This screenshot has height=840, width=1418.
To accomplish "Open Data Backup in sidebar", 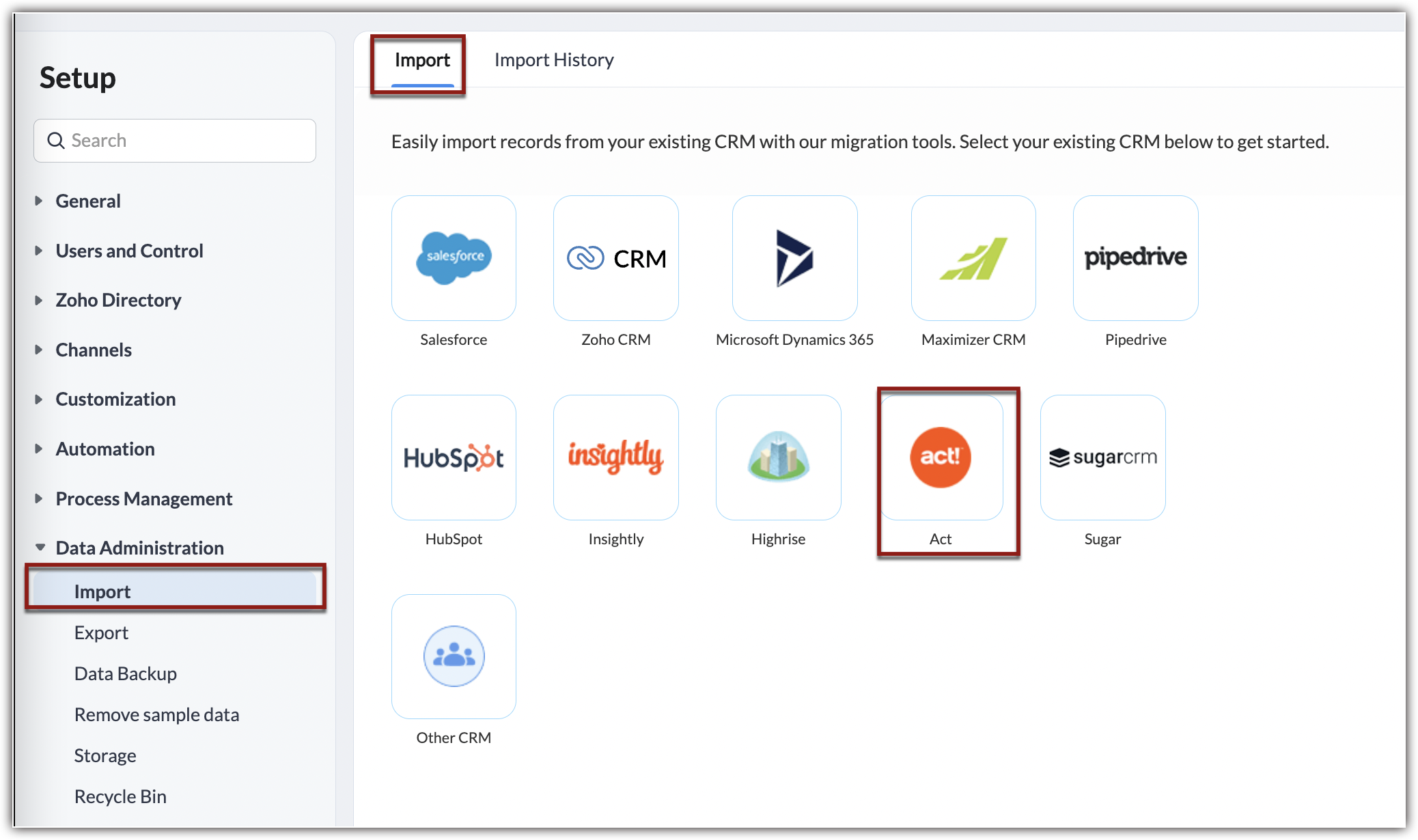I will pyautogui.click(x=126, y=673).
